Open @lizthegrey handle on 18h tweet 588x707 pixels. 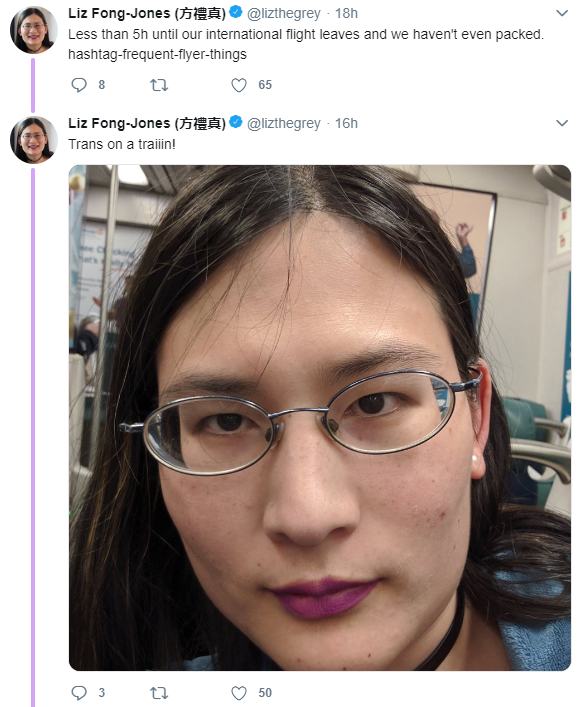pyautogui.click(x=284, y=14)
